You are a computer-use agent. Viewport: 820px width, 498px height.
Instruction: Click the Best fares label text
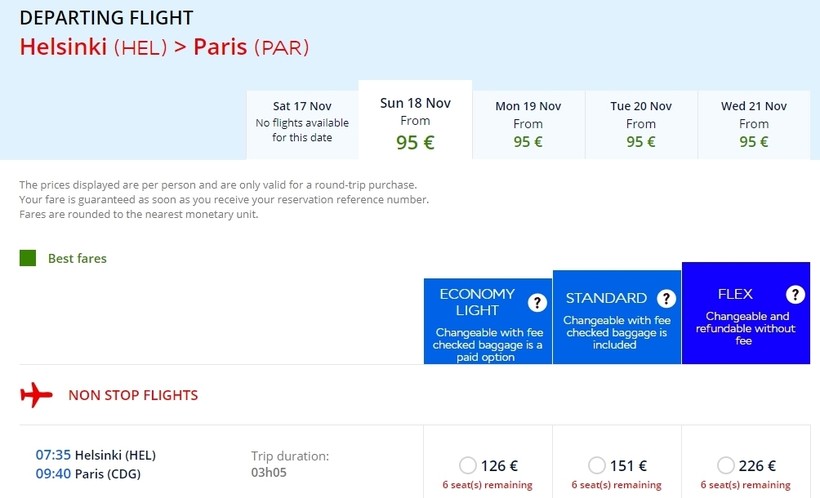pyautogui.click(x=77, y=258)
